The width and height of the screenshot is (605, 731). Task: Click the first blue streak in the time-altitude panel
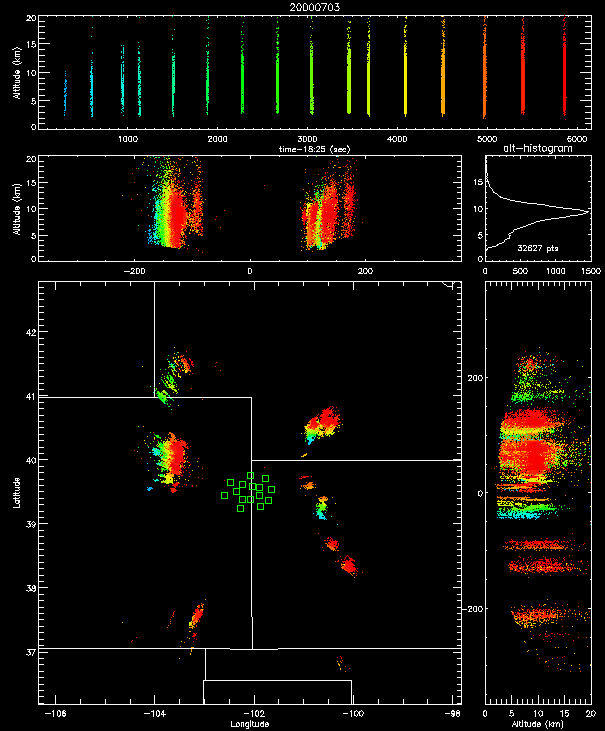tap(65, 93)
